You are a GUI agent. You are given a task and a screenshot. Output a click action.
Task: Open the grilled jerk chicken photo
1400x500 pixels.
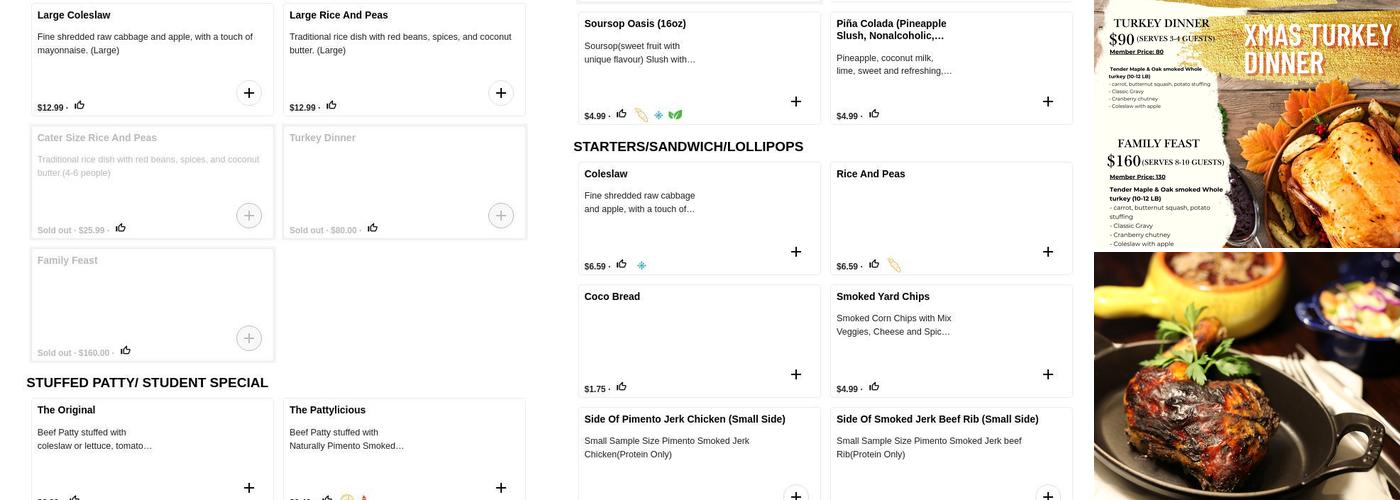pos(1246,376)
